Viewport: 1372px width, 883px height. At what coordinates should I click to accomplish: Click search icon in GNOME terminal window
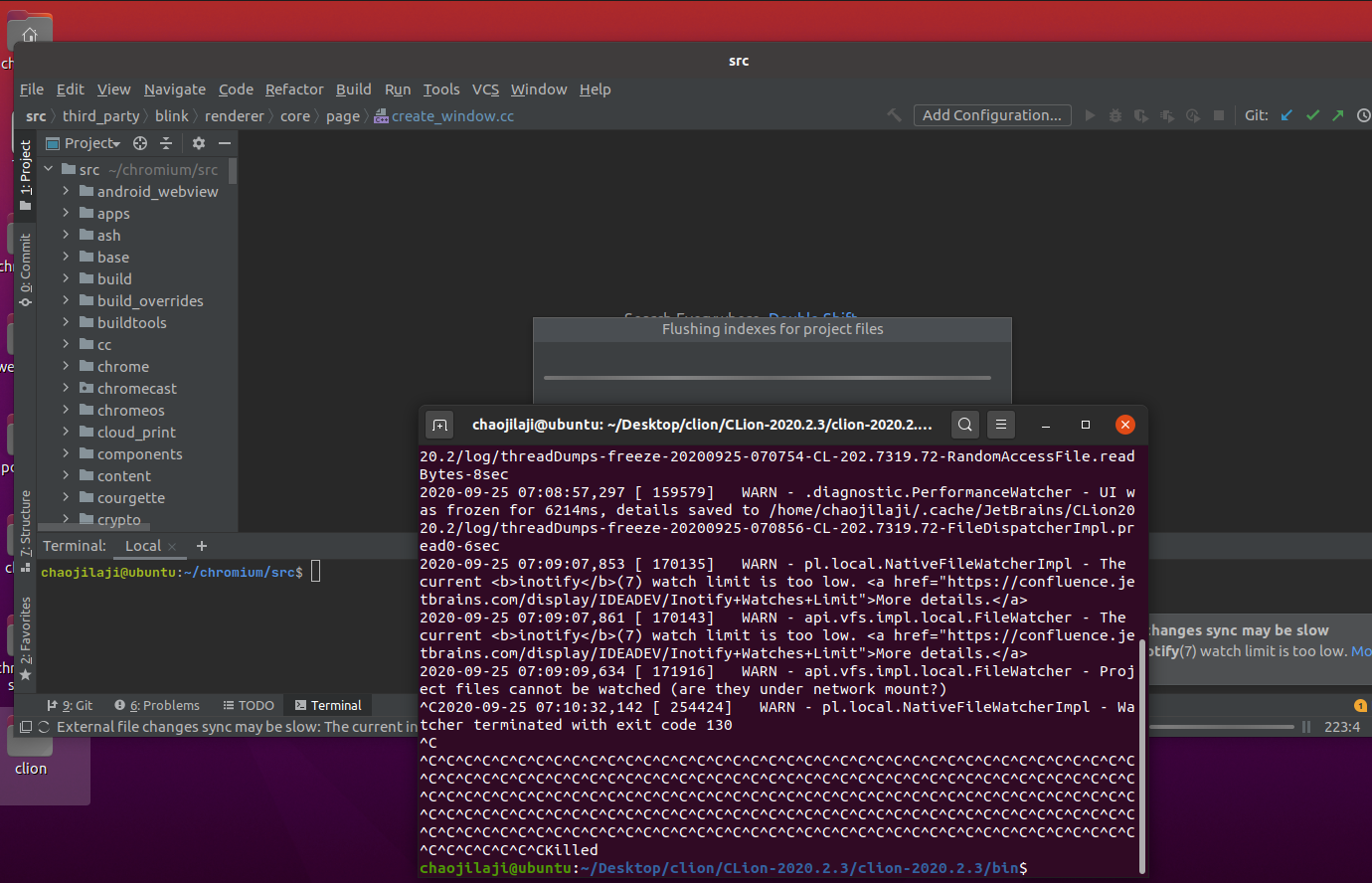(965, 425)
